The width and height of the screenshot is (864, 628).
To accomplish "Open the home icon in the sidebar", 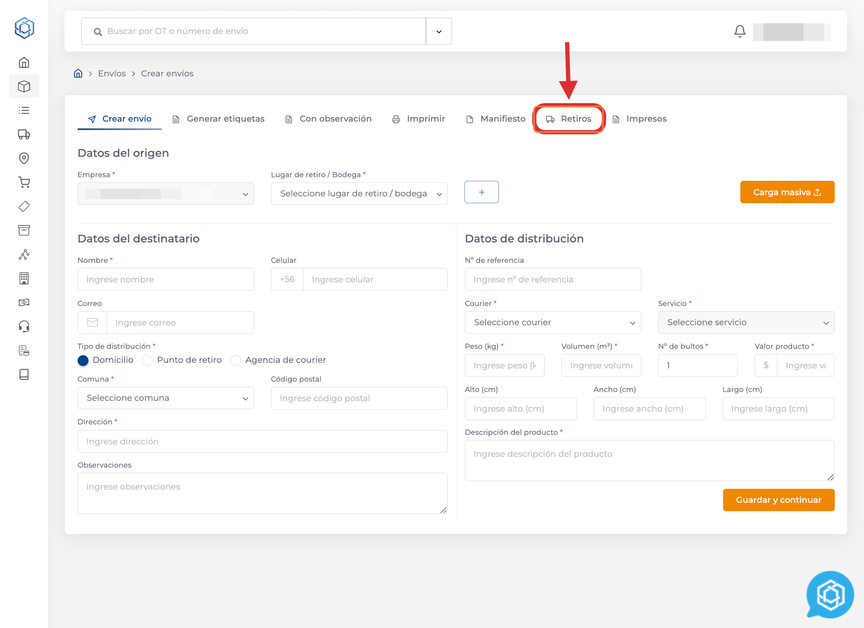I will [24, 62].
